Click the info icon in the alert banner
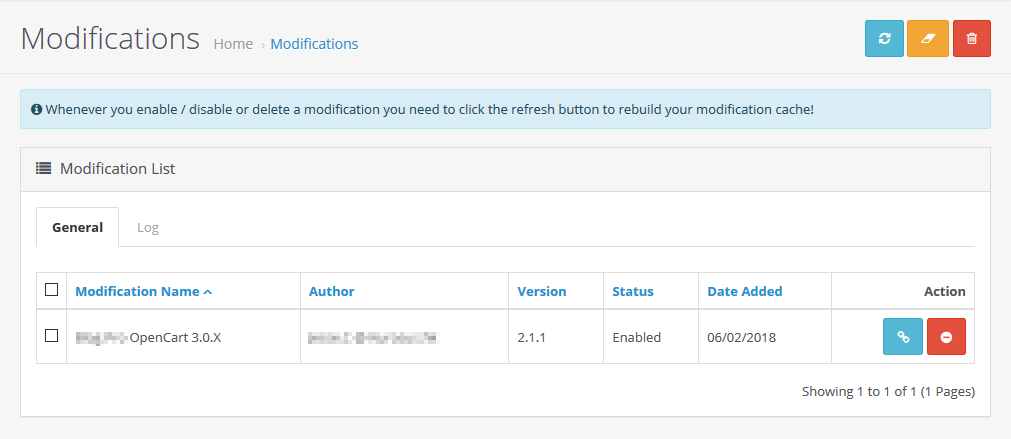The height and width of the screenshot is (439, 1011). coord(36,109)
